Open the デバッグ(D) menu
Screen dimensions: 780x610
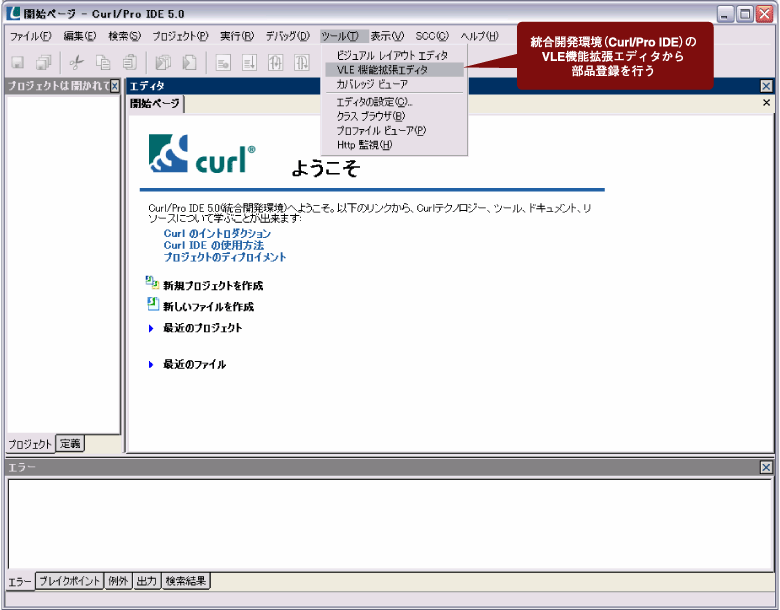(x=288, y=36)
